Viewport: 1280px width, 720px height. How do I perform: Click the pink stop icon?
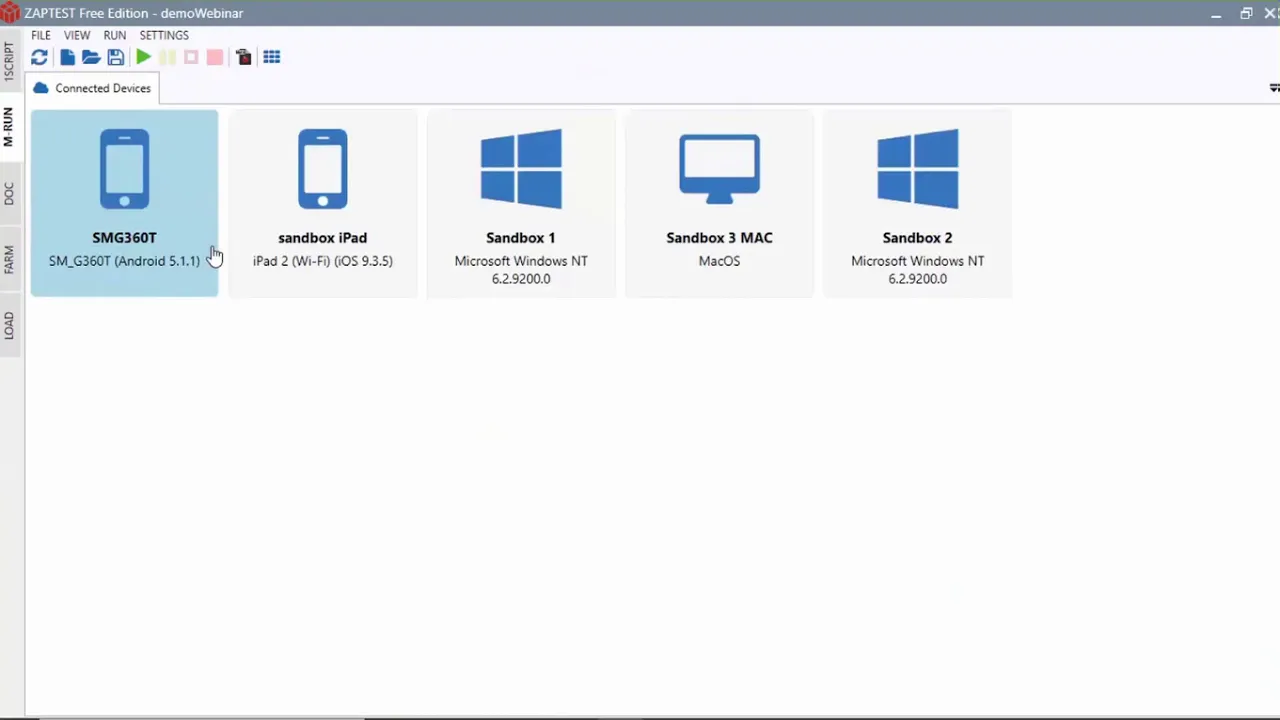coord(215,57)
